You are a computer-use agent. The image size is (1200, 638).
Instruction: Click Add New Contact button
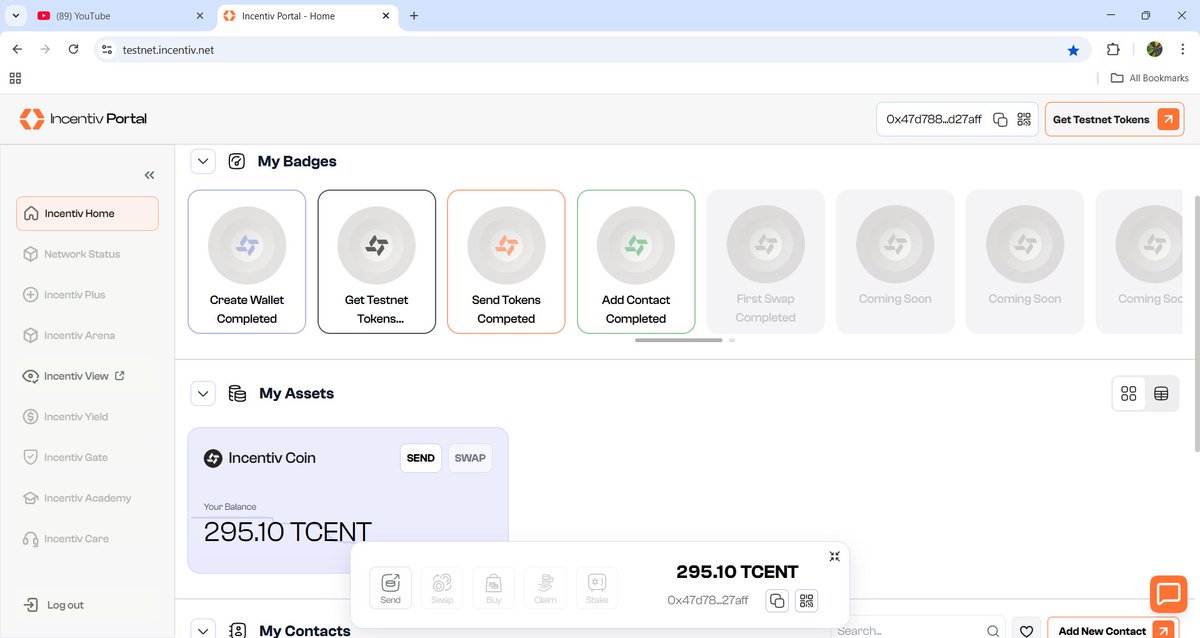tap(1113, 630)
